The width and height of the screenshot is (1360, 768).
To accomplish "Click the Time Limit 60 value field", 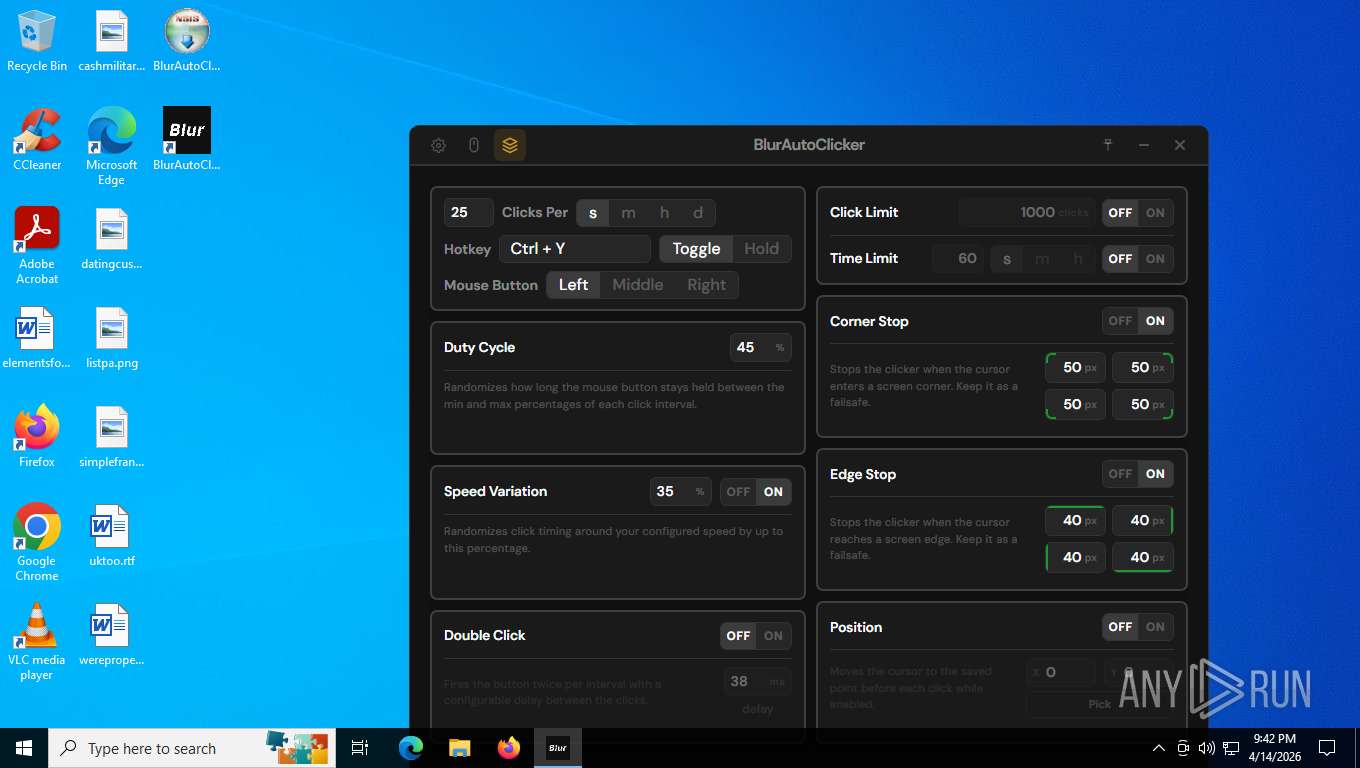I will tap(958, 258).
